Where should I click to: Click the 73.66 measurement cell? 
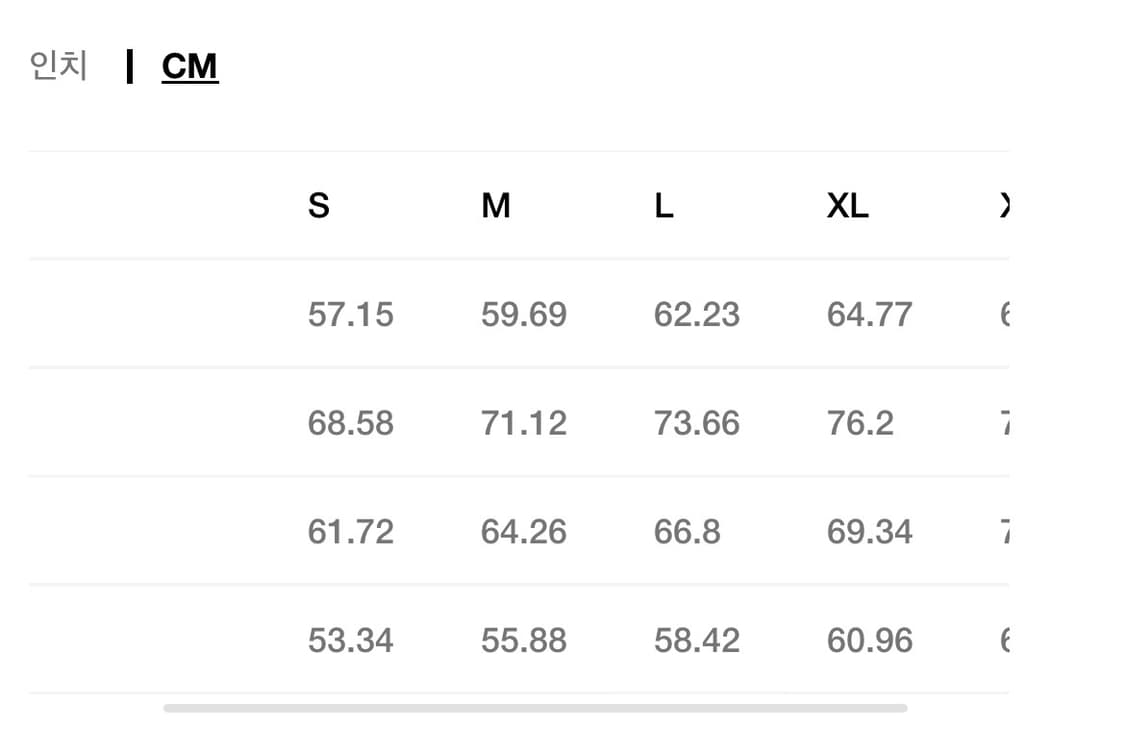(696, 423)
